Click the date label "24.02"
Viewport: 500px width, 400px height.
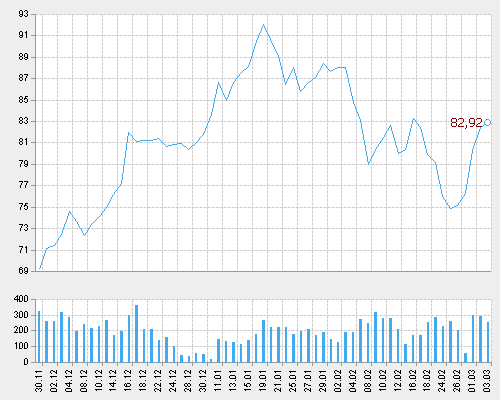(442, 380)
